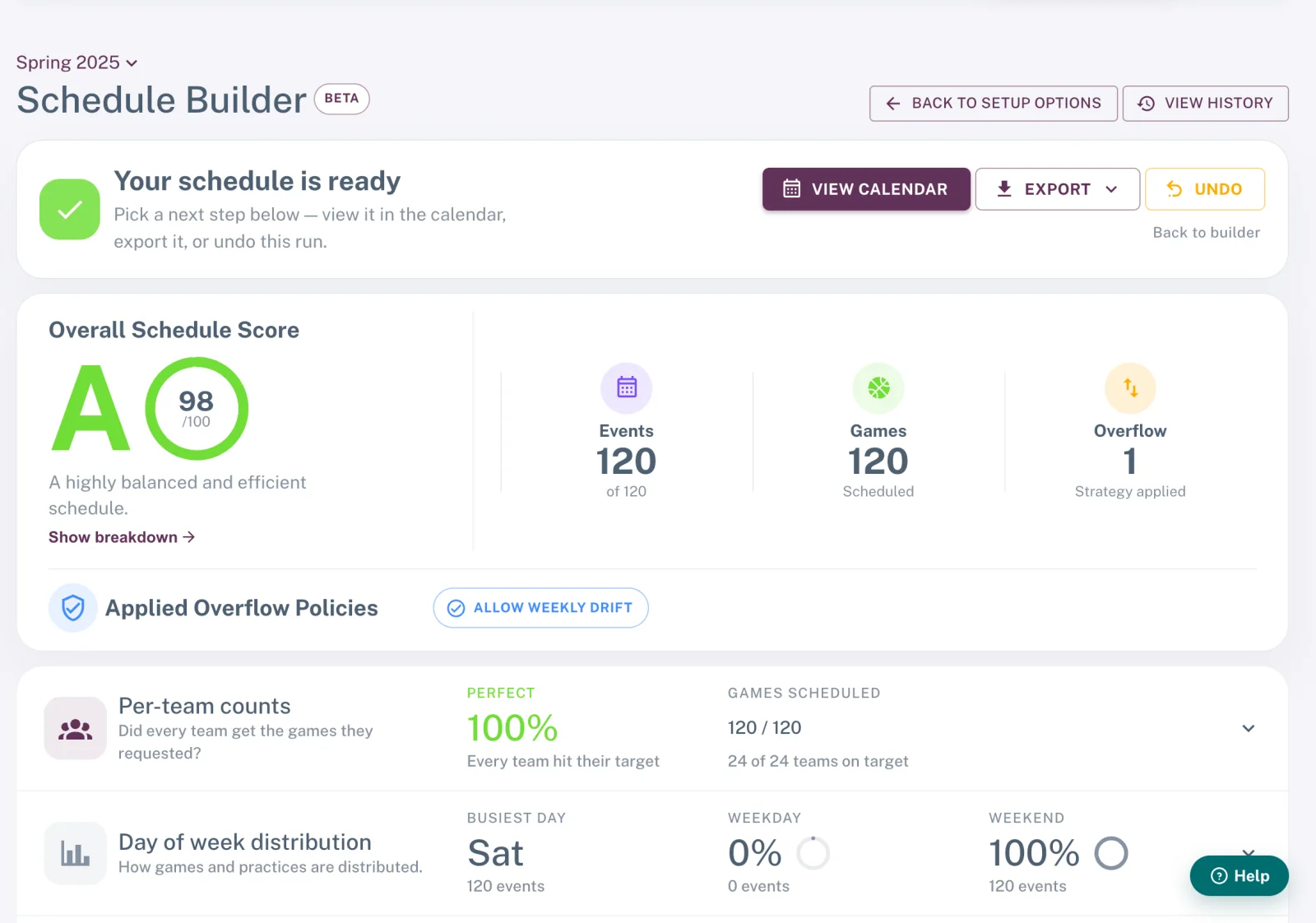Open the Spring 2025 season dropdown
The height and width of the screenshot is (923, 1316).
76,63
